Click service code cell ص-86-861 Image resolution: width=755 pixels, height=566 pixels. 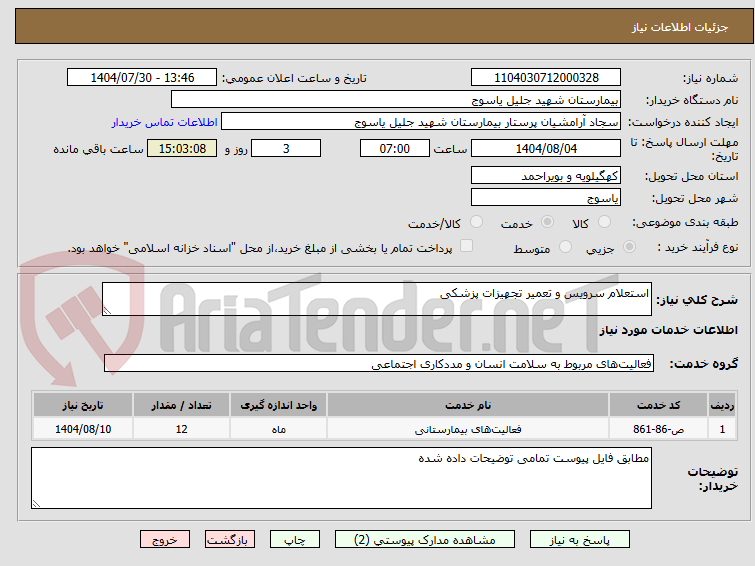point(658,429)
